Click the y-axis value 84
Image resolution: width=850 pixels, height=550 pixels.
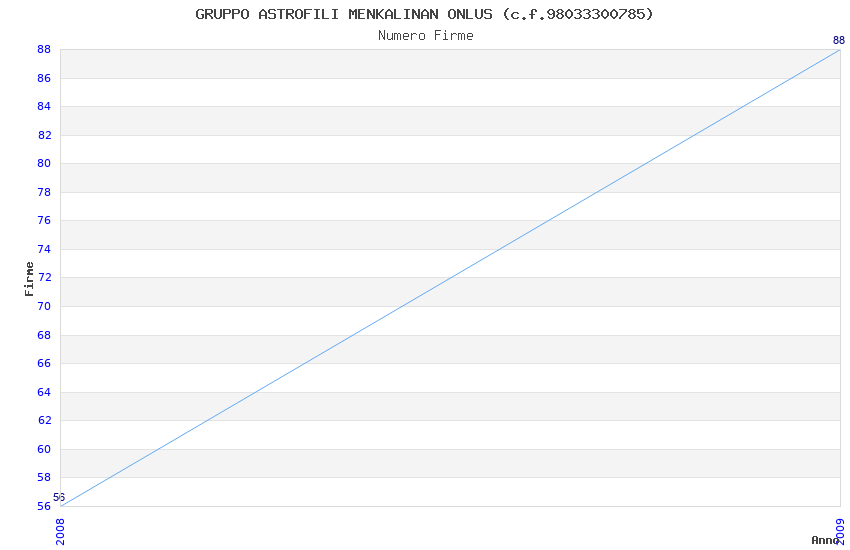44,106
